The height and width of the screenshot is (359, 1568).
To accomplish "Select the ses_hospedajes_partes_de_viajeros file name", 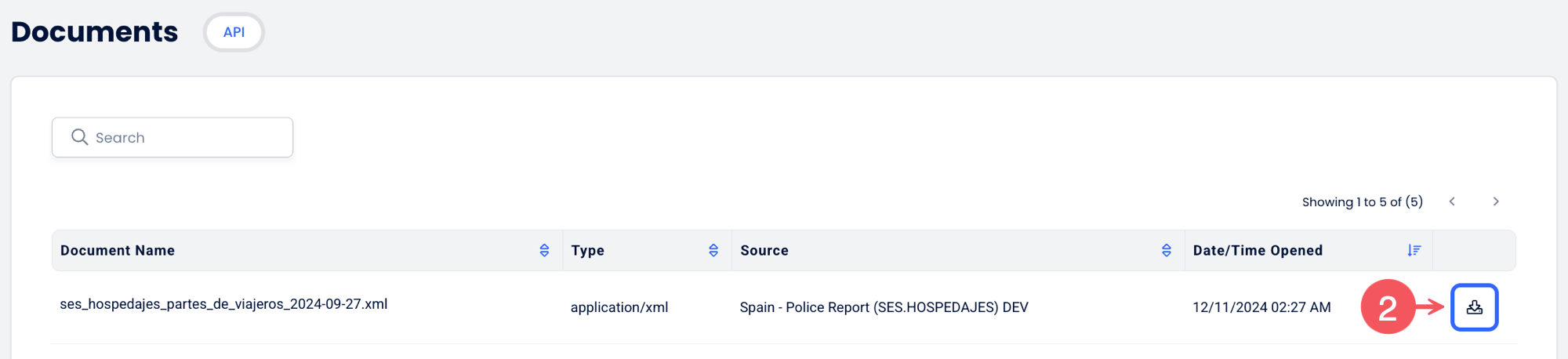I will click(x=223, y=304).
